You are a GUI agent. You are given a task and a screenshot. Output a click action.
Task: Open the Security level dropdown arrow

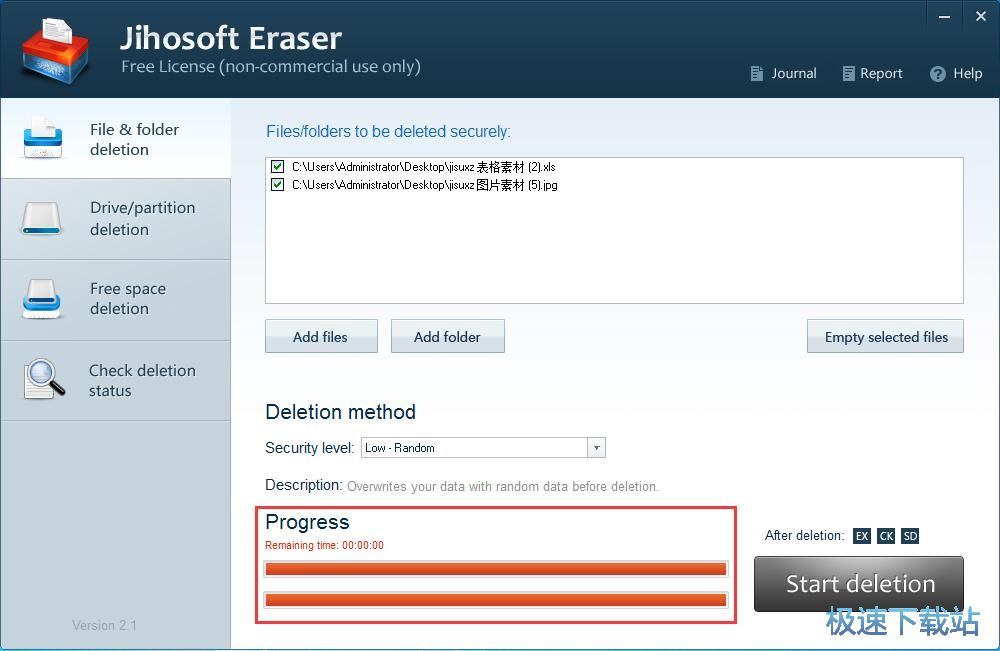[596, 448]
